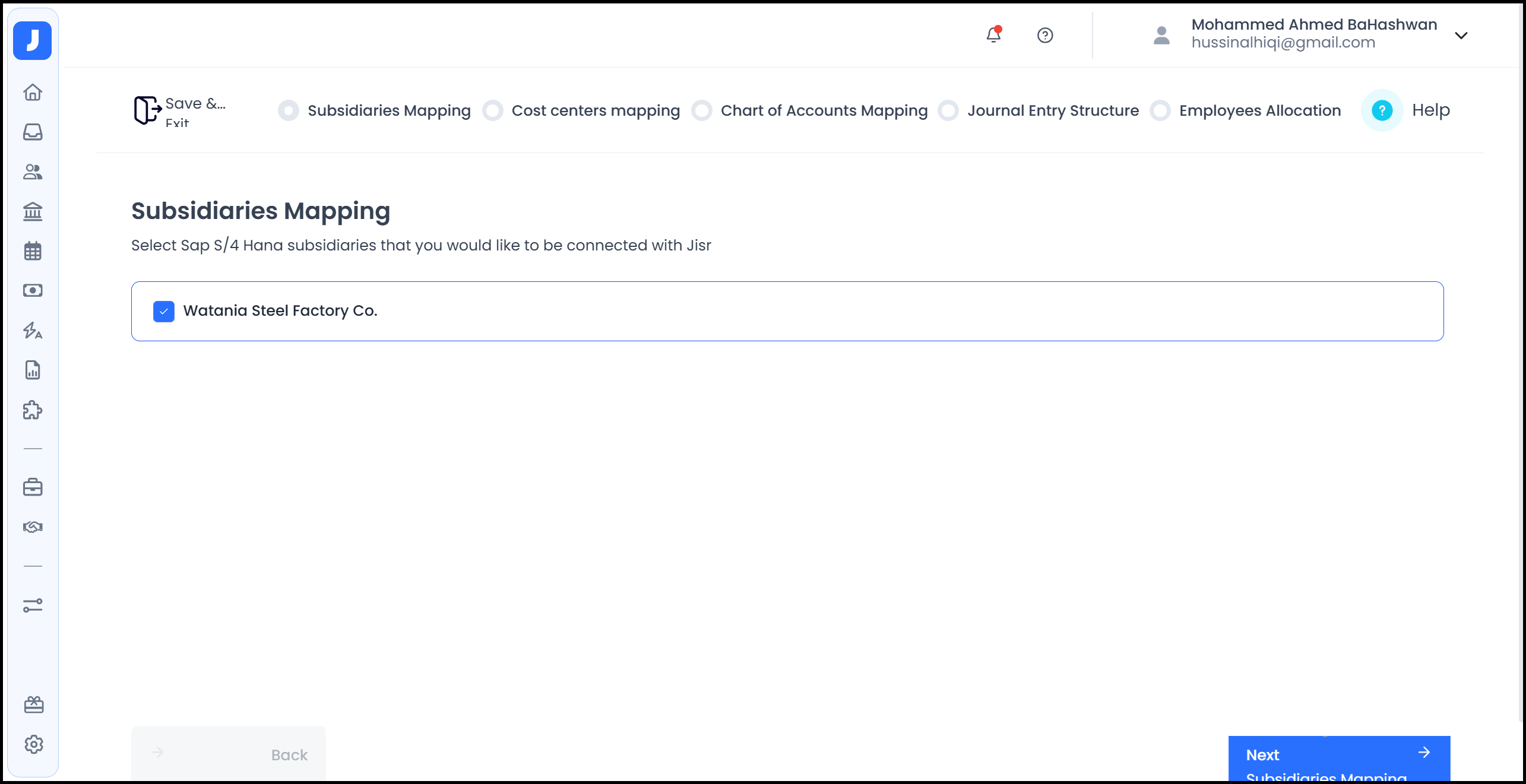1526x784 pixels.
Task: Uncheck Watania Steel Factory Co.
Action: pos(163,310)
